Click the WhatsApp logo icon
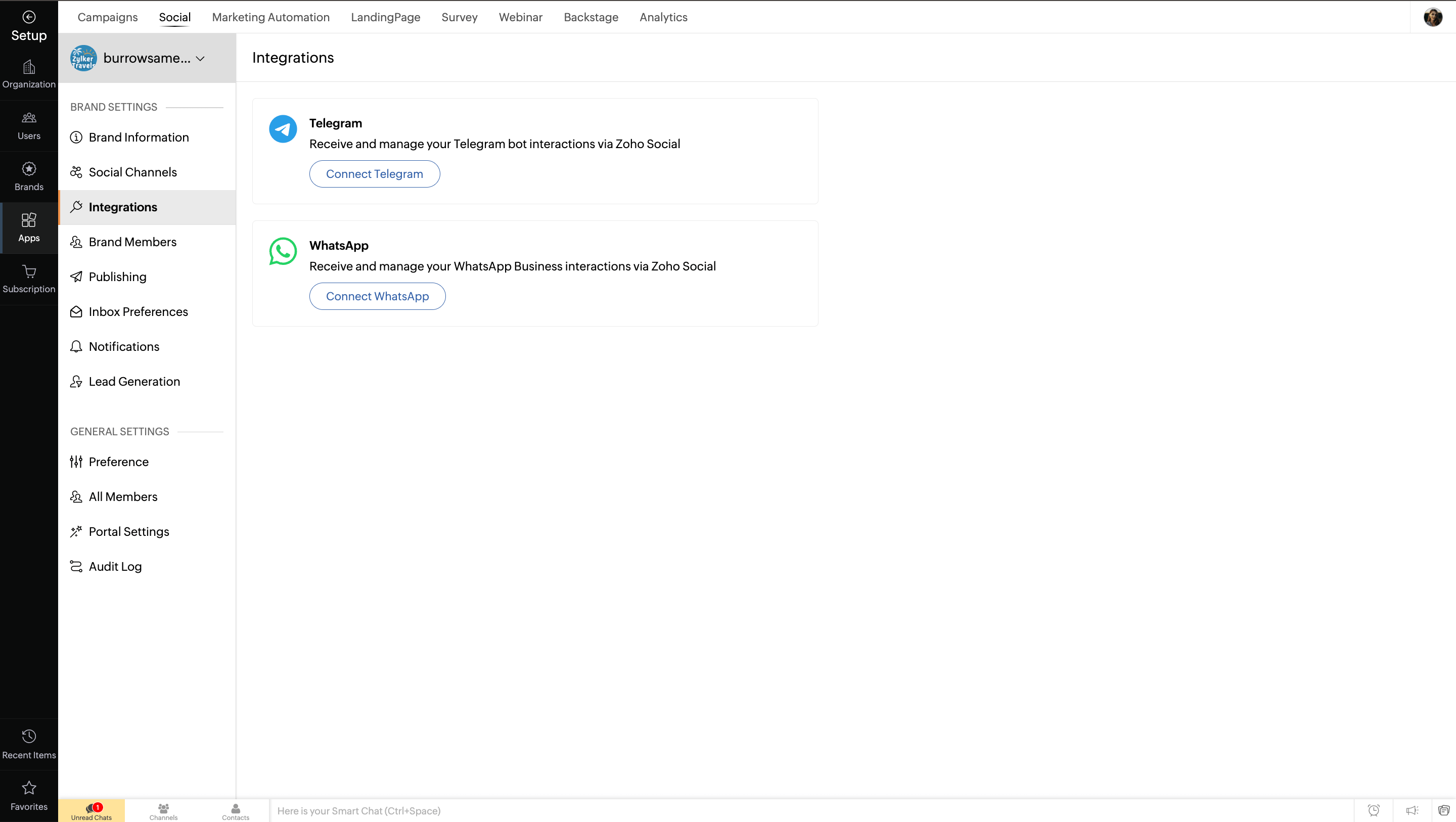The width and height of the screenshot is (1456, 822). point(283,251)
